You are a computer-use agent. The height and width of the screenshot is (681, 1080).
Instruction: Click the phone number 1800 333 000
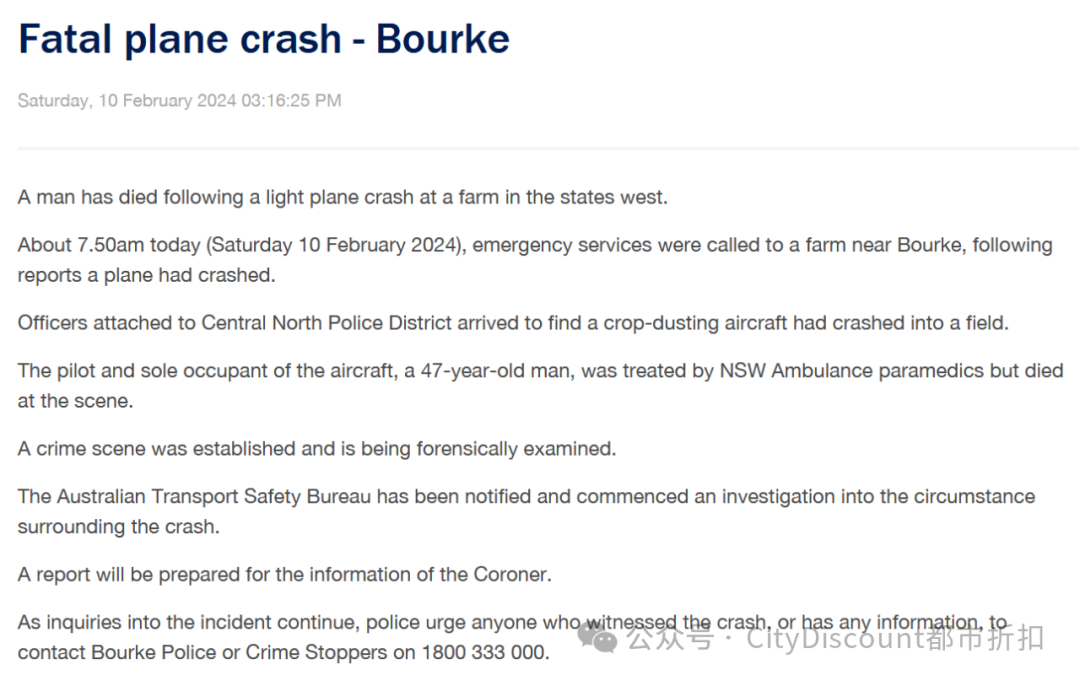pos(485,652)
